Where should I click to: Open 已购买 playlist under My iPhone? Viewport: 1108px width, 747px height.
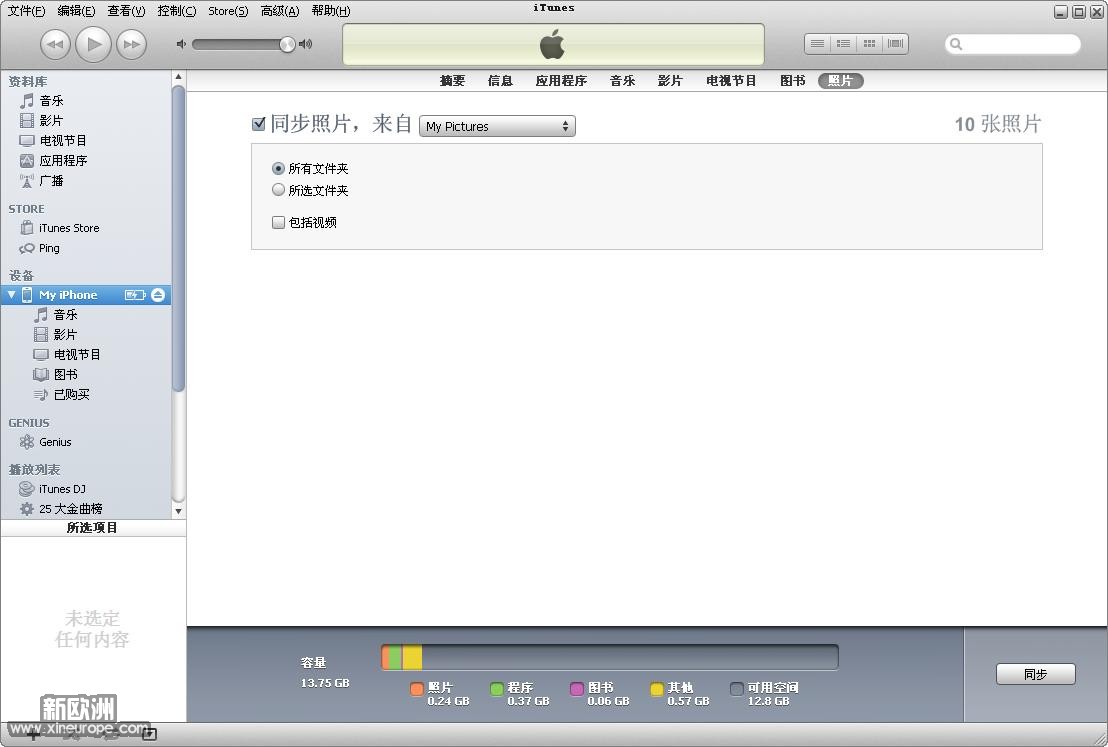click(61, 394)
